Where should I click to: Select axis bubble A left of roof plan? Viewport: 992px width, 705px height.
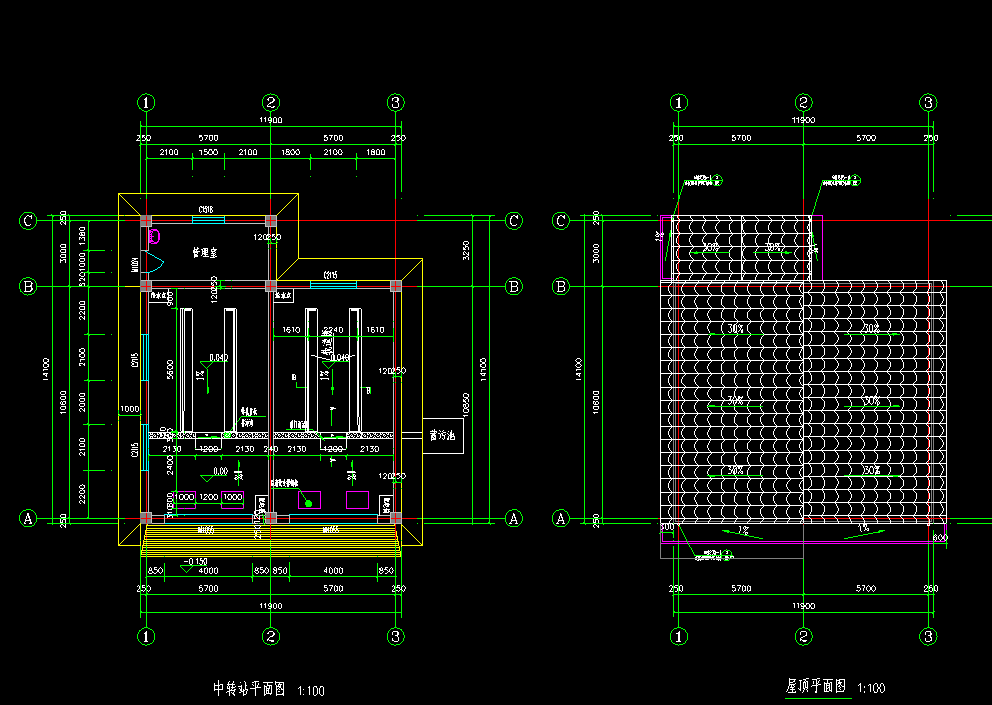(561, 518)
